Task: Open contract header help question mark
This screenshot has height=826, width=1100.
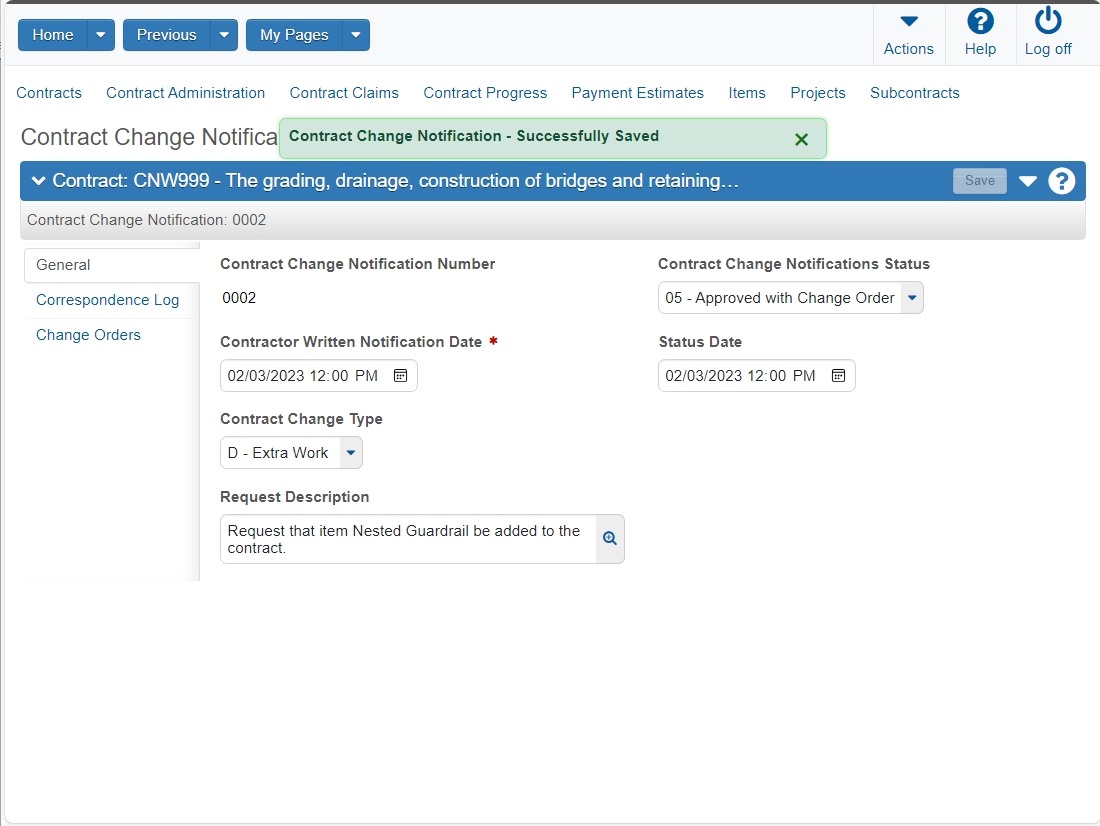Action: point(1061,181)
